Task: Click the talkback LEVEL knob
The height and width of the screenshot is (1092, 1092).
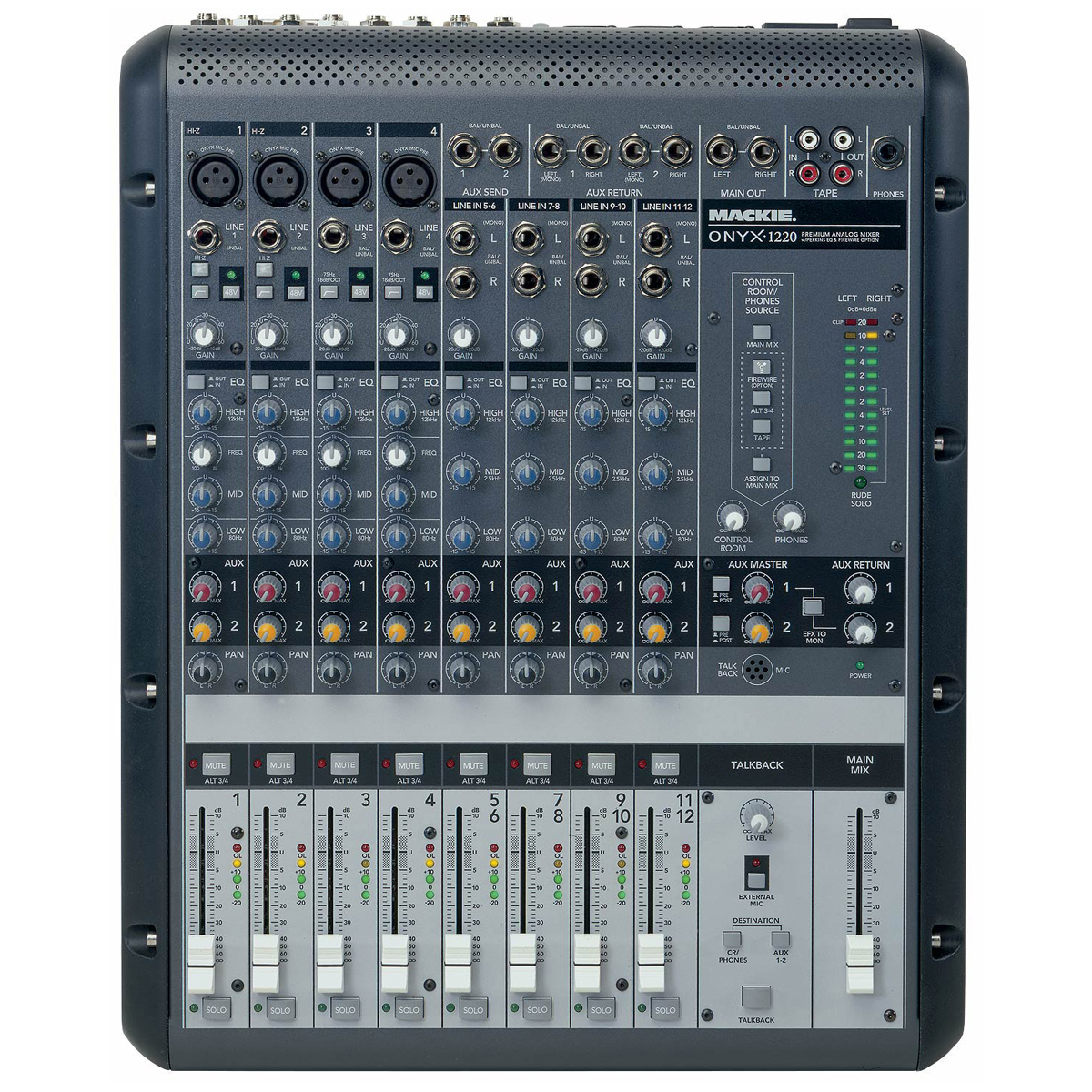Action: coord(755,814)
